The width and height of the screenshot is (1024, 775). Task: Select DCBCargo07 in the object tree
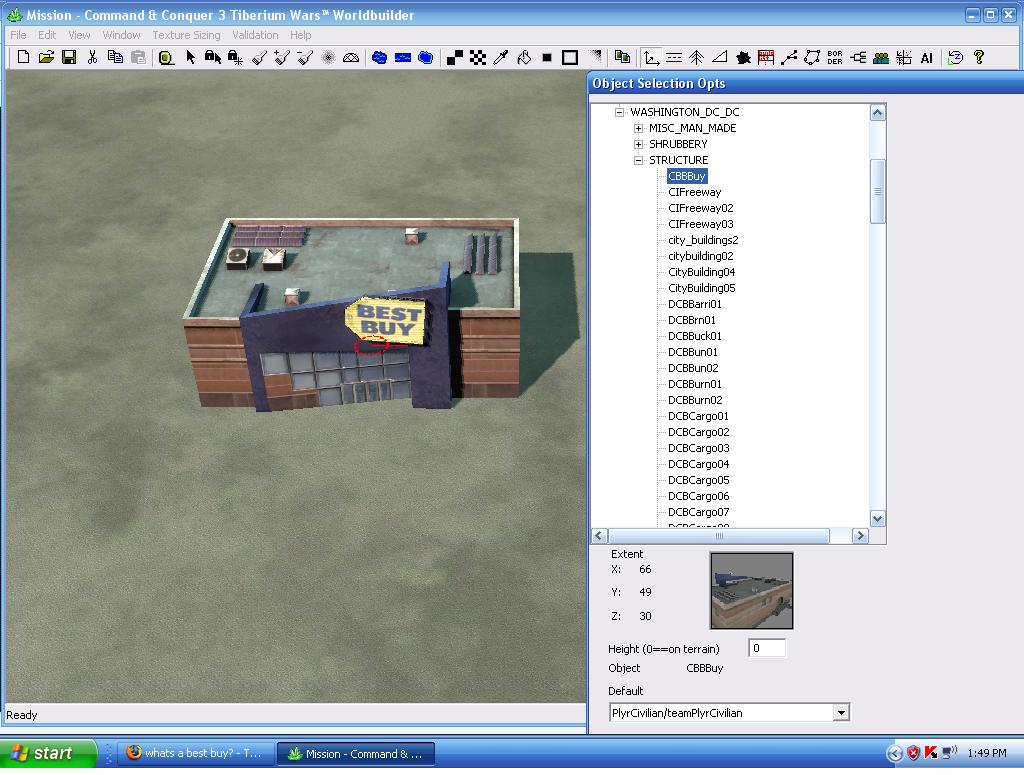[x=698, y=513]
